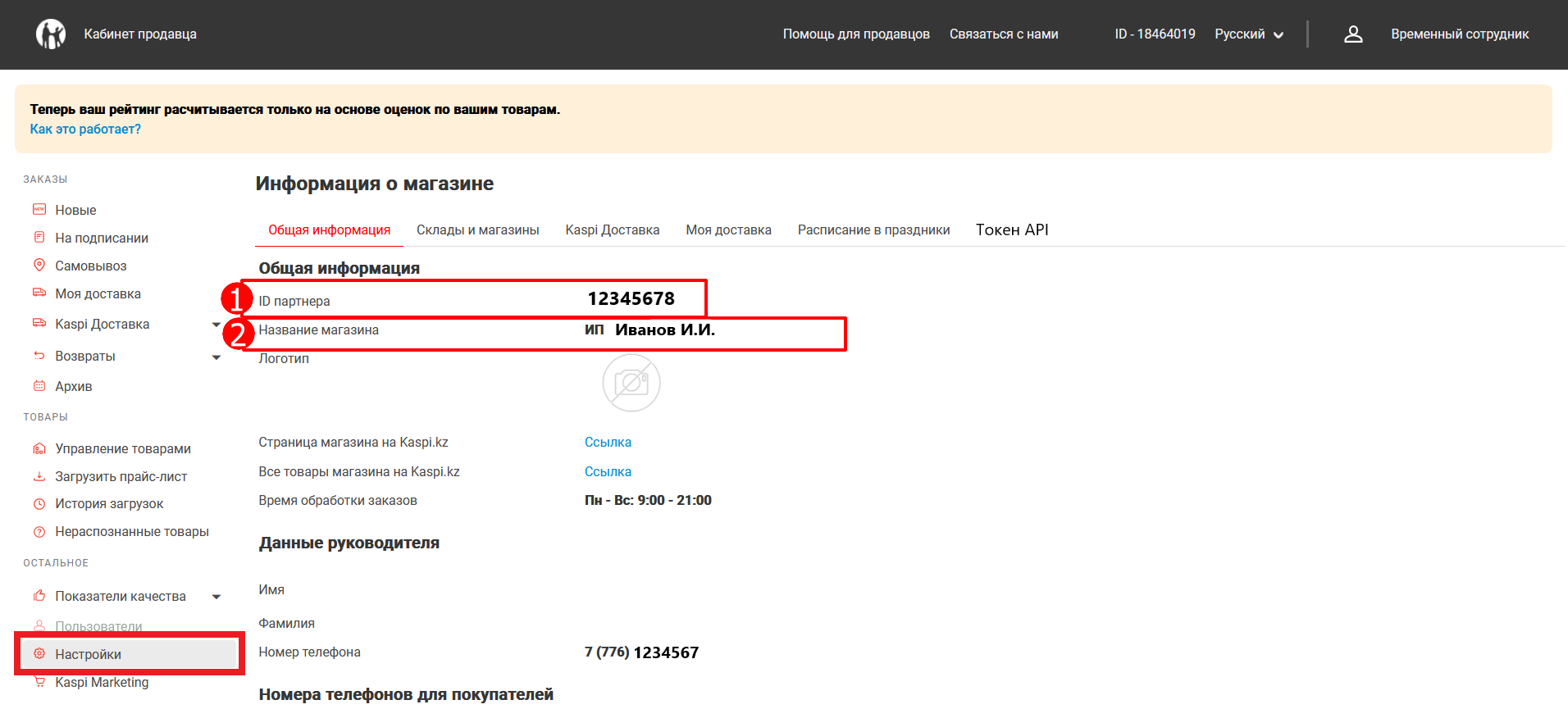
Task: Open the Расписание в праздники tab
Action: click(x=874, y=230)
